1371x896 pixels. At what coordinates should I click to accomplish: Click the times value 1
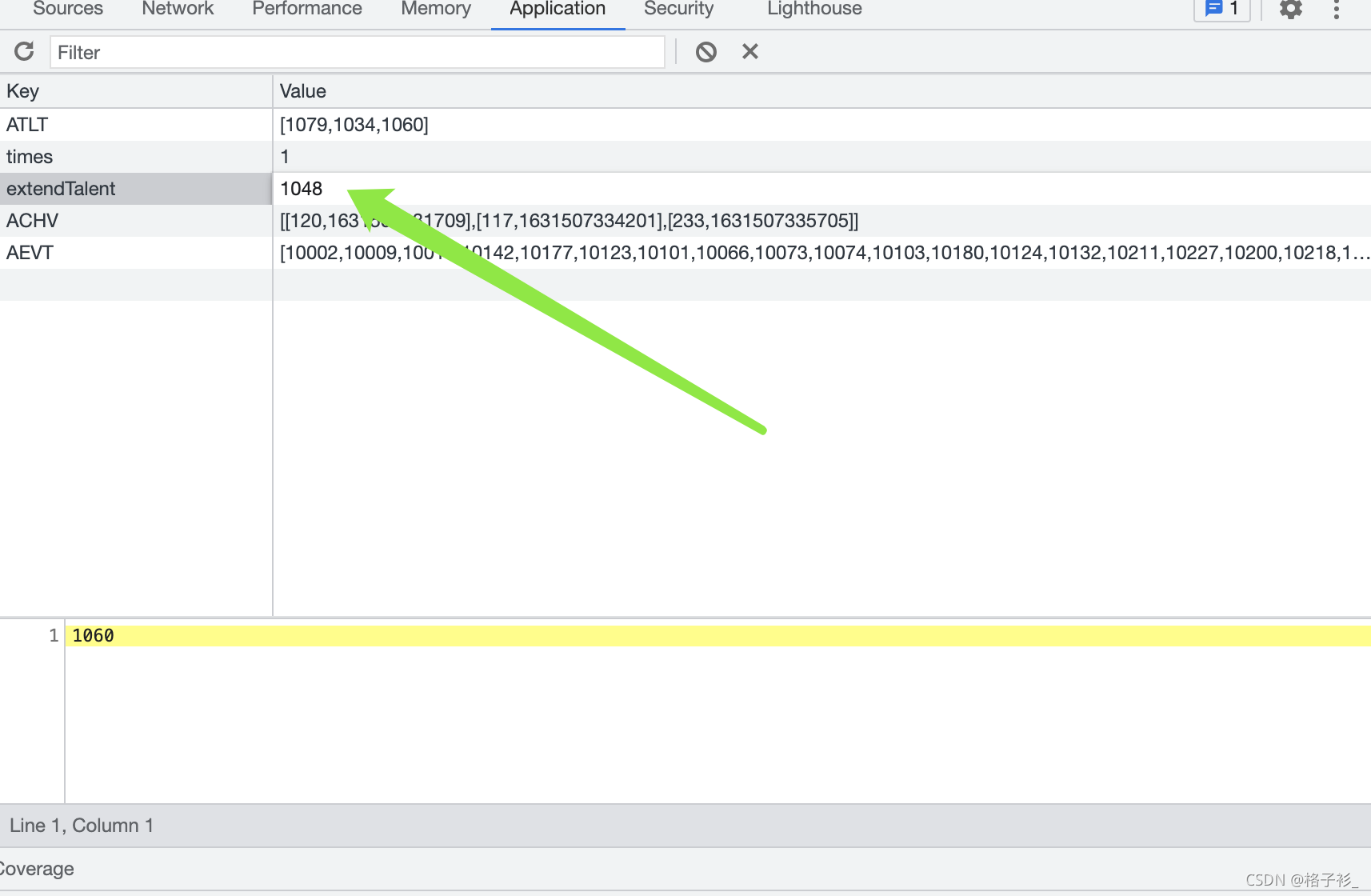(x=285, y=157)
